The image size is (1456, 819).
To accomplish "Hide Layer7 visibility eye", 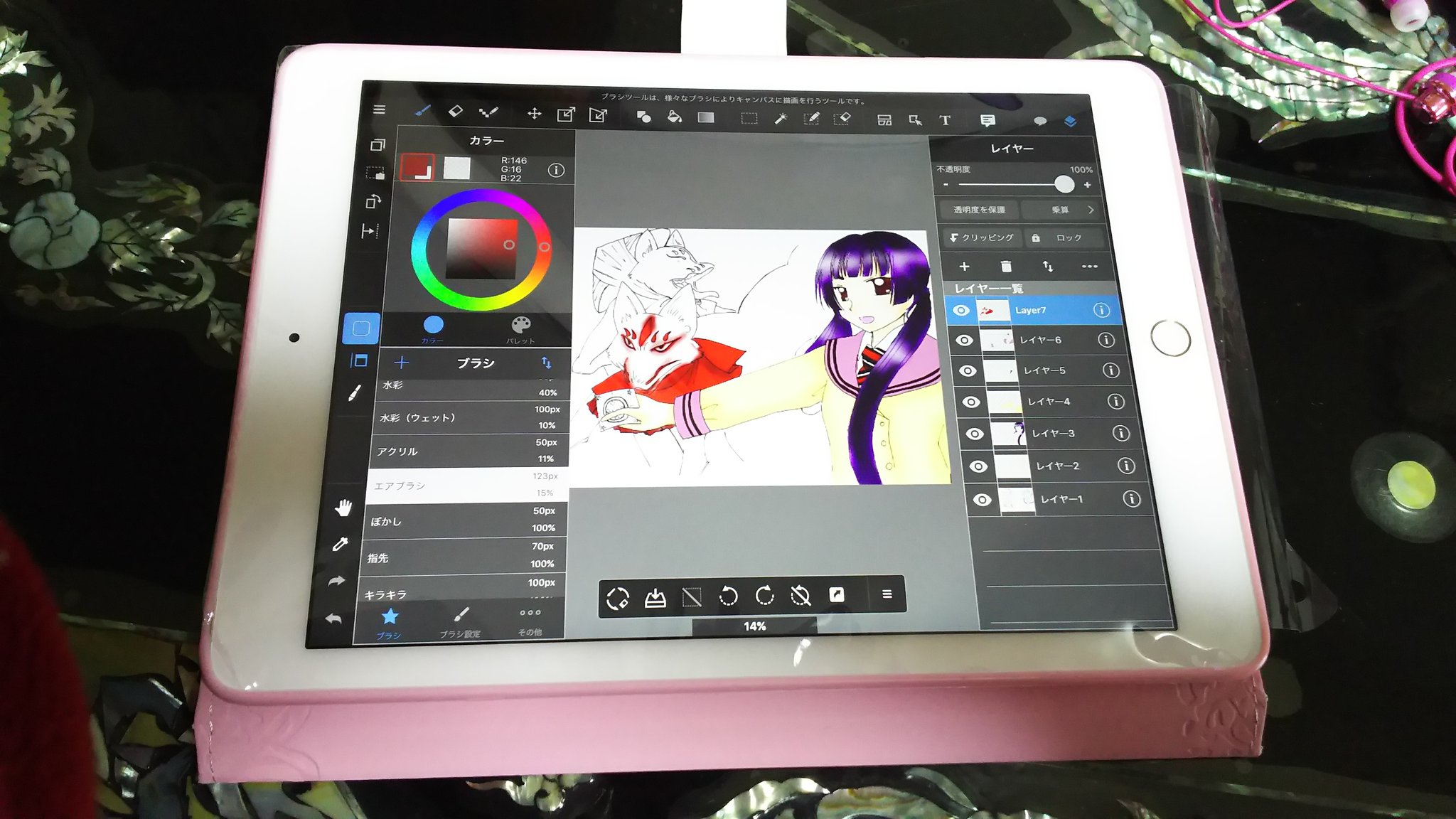I will click(960, 310).
